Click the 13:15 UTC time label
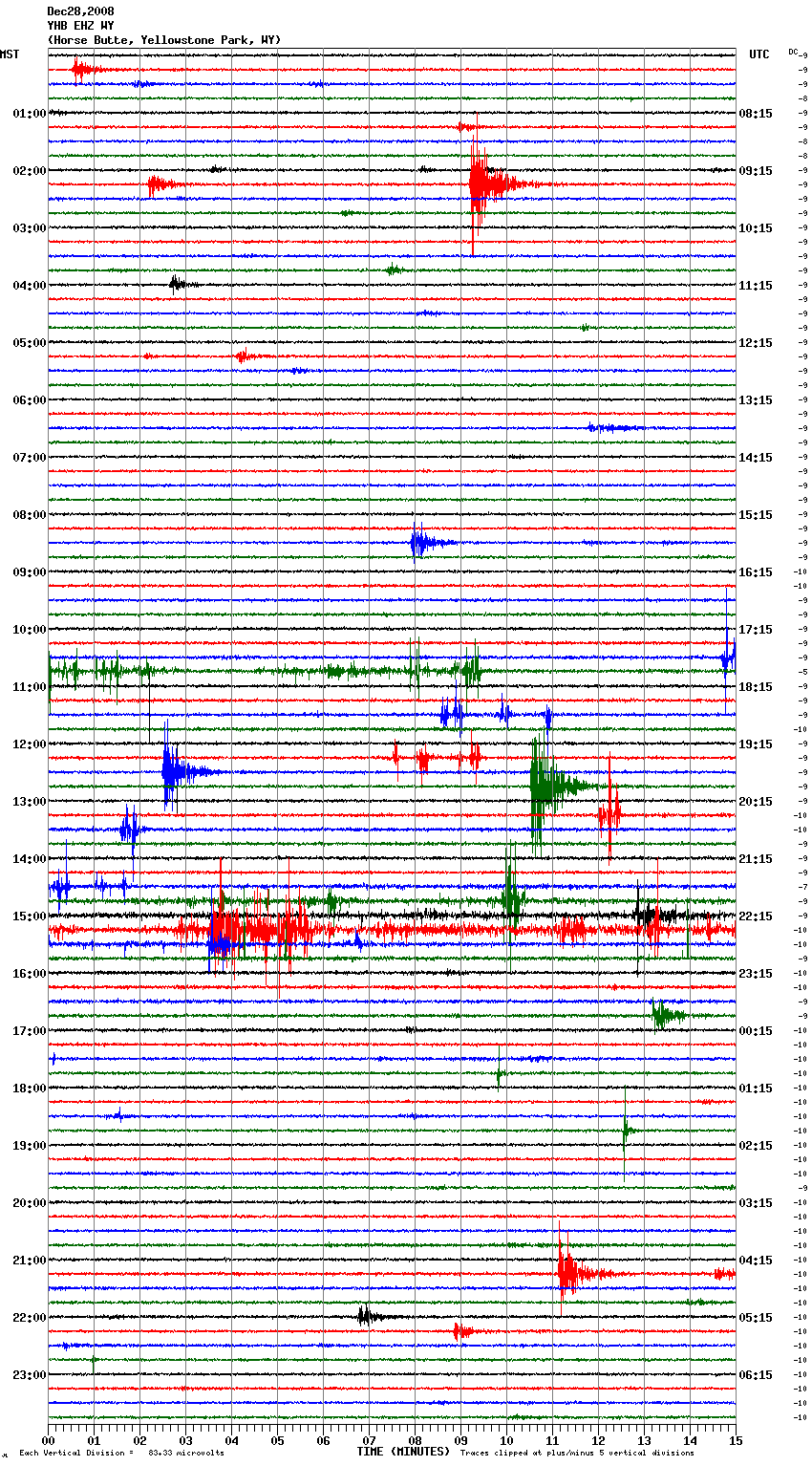Viewport: 812px width, 1466px height. pyautogui.click(x=756, y=400)
